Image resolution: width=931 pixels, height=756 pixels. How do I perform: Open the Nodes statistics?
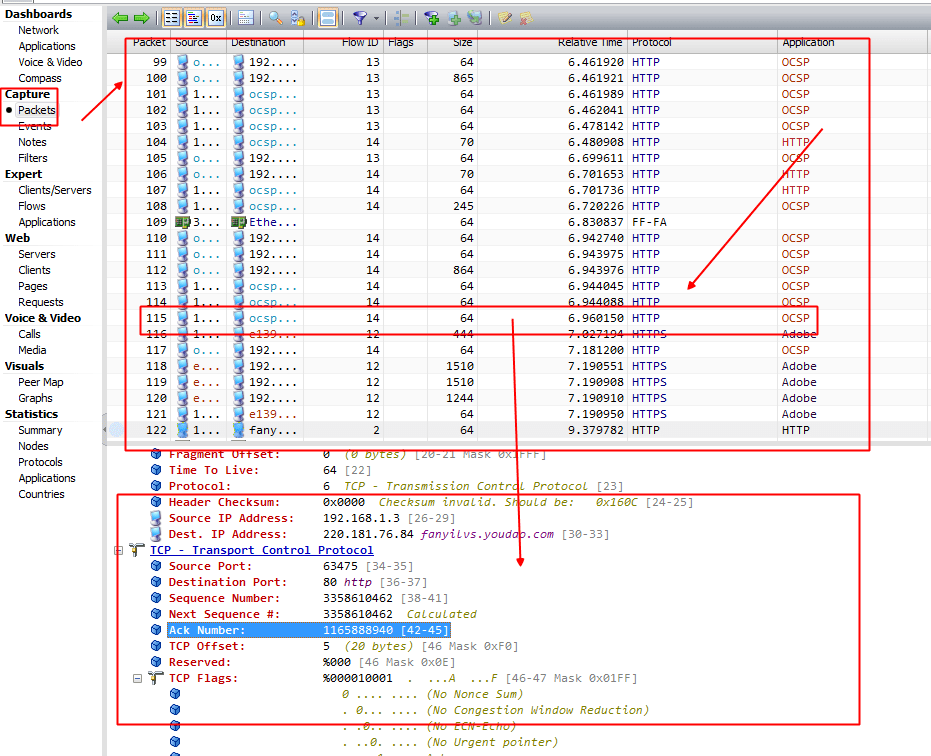click(33, 447)
